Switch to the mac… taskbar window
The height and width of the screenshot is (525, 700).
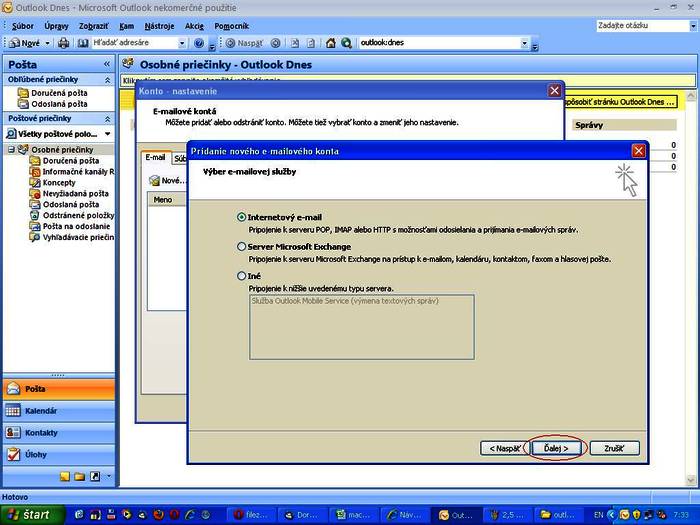[353, 515]
